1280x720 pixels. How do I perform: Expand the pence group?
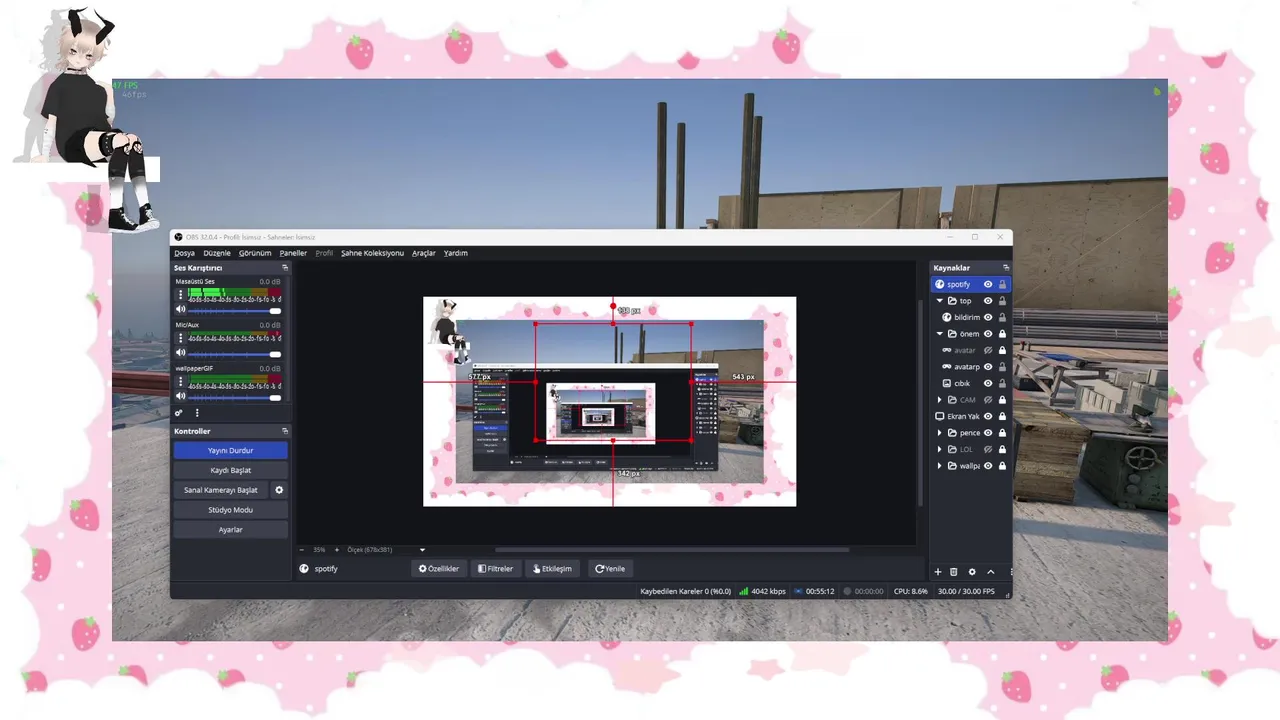[939, 433]
